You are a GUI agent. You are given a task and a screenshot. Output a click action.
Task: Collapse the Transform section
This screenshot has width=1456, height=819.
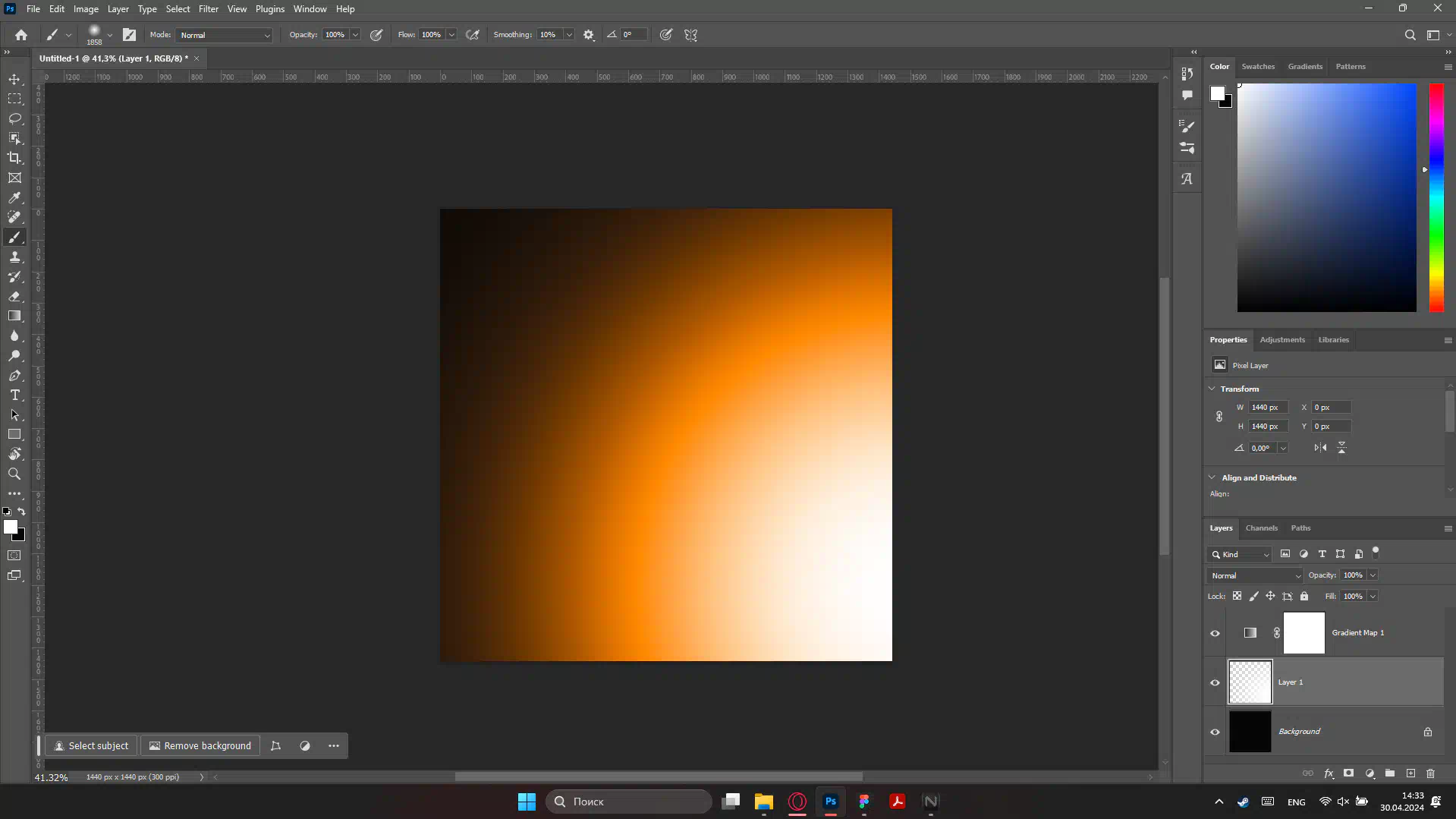tap(1212, 389)
